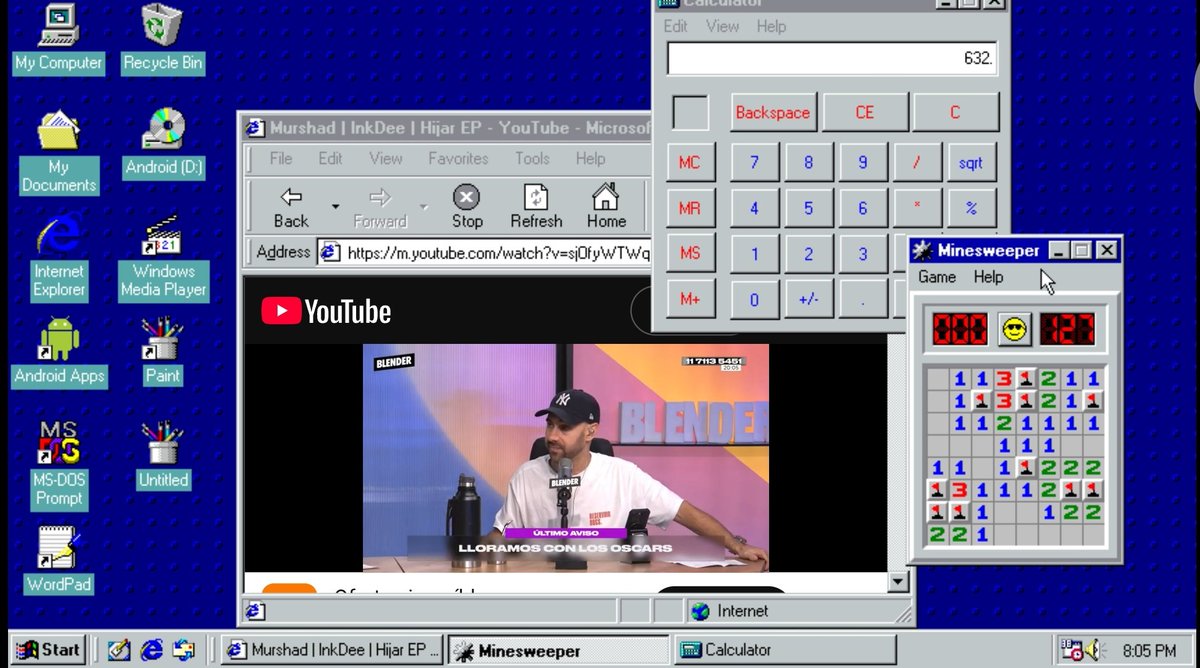Screen dimensions: 1200x668
Task: Select the Android Apps shortcut icon
Action: click(x=59, y=352)
